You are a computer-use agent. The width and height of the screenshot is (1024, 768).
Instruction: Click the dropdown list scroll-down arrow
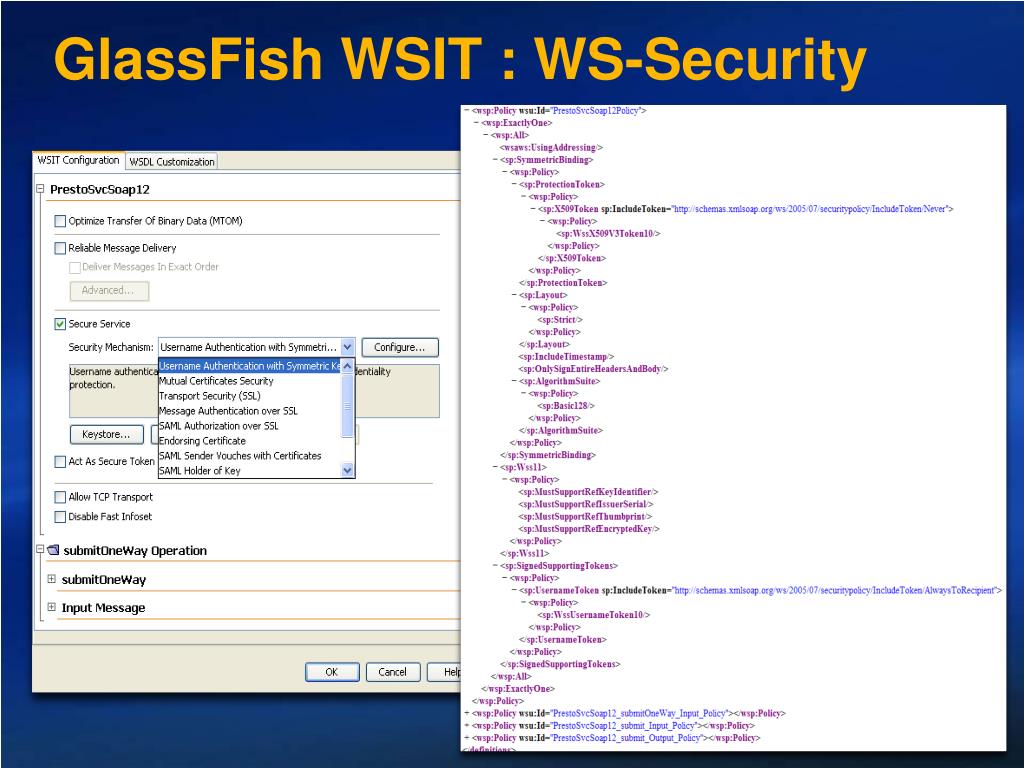tap(347, 470)
